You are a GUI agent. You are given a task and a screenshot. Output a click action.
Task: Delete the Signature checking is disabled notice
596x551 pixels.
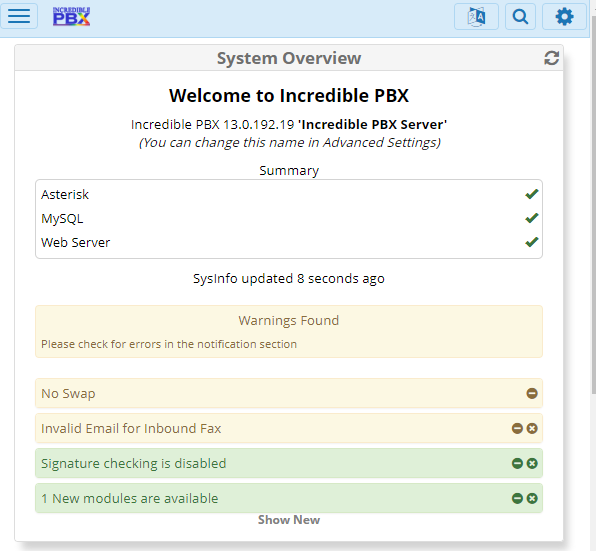pos(532,463)
